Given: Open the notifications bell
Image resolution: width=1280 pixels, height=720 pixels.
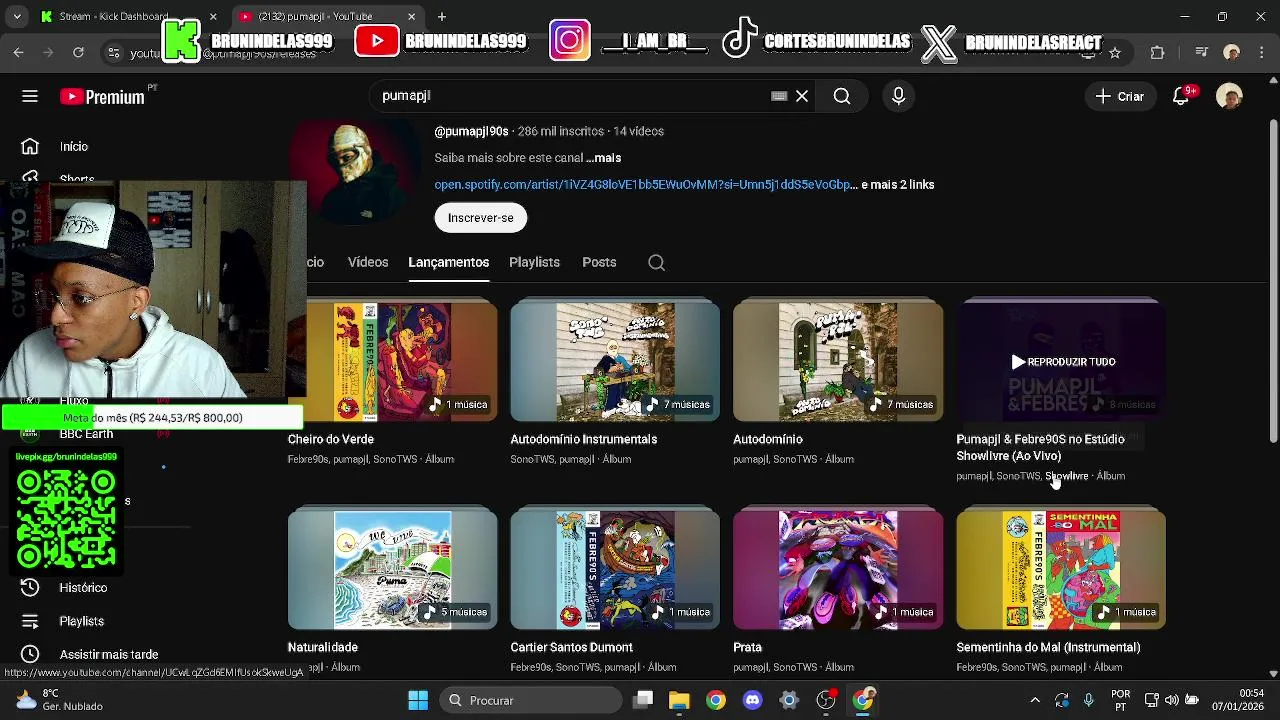Looking at the screenshot, I should 1181,96.
